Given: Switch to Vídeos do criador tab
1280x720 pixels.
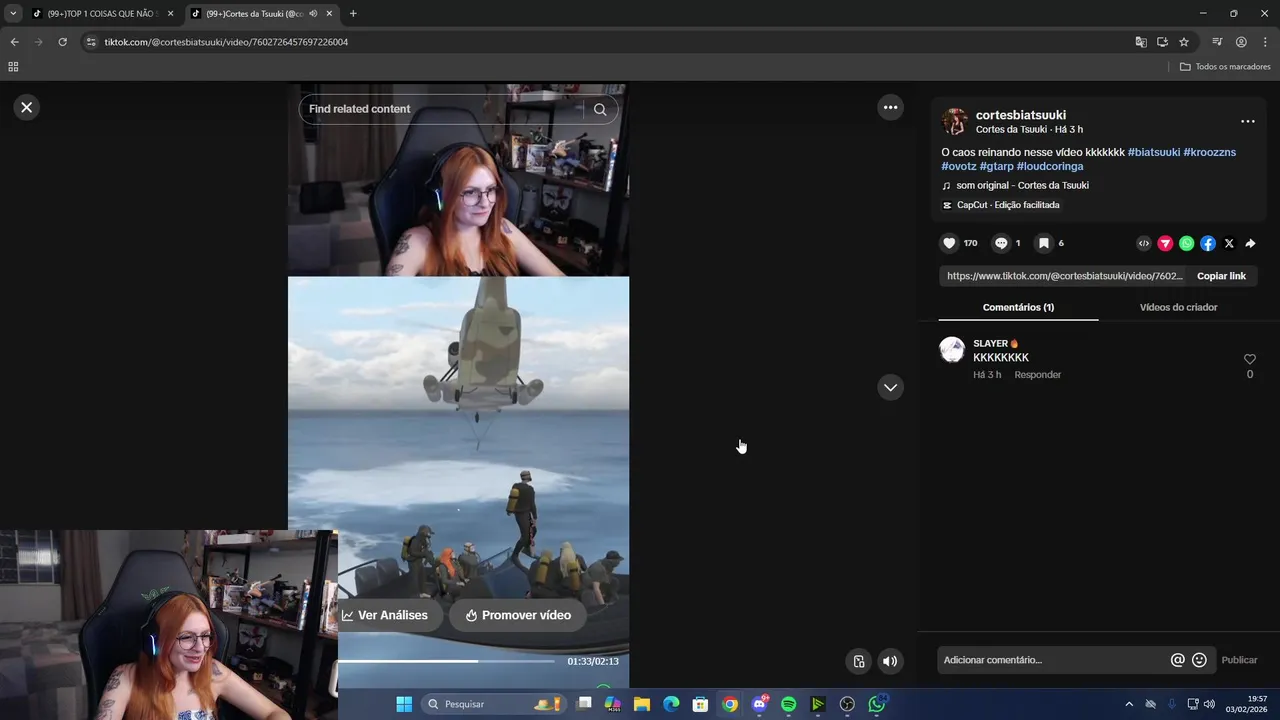Looking at the screenshot, I should [x=1178, y=307].
